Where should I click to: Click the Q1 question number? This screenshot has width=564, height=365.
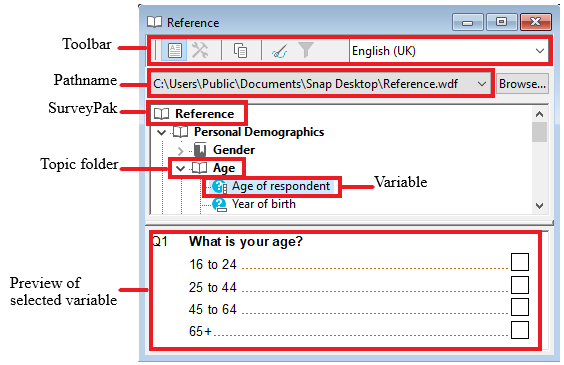[160, 241]
